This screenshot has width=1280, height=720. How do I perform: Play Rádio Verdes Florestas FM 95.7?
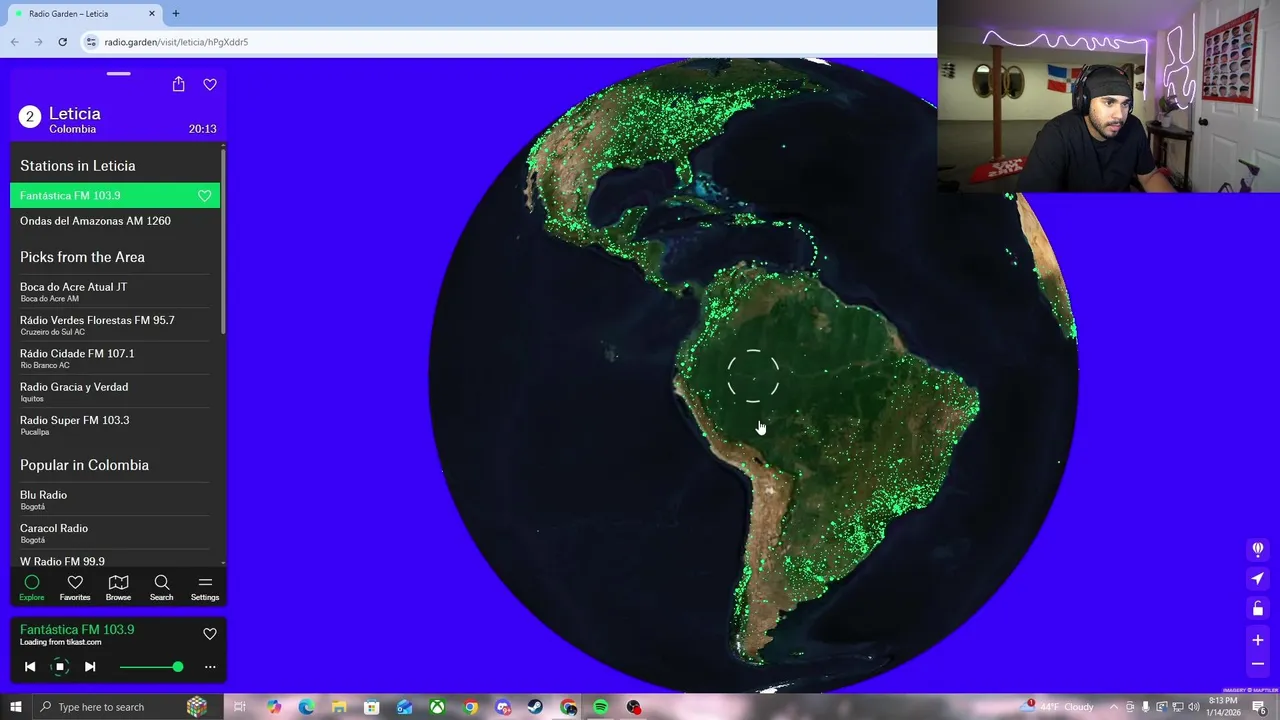pos(115,325)
